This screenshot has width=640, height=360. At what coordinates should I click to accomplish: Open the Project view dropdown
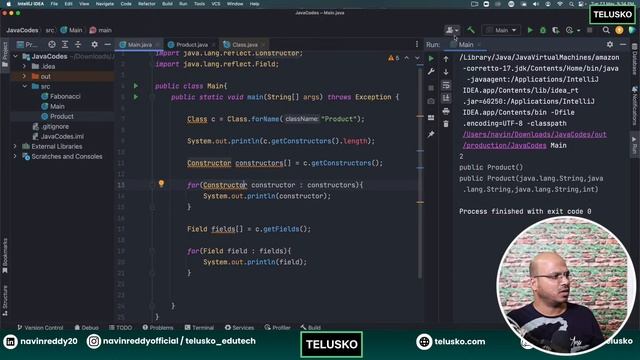[x=27, y=44]
